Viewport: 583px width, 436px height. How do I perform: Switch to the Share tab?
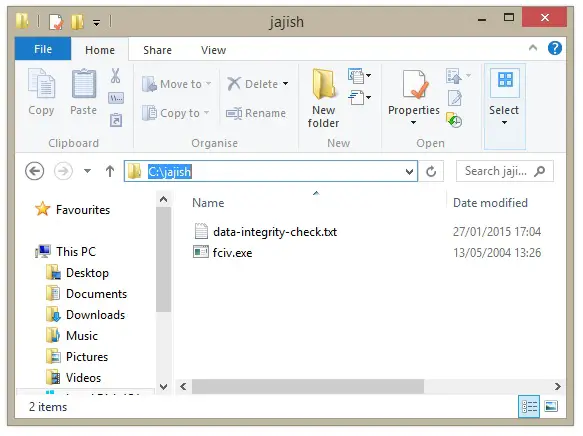157,50
